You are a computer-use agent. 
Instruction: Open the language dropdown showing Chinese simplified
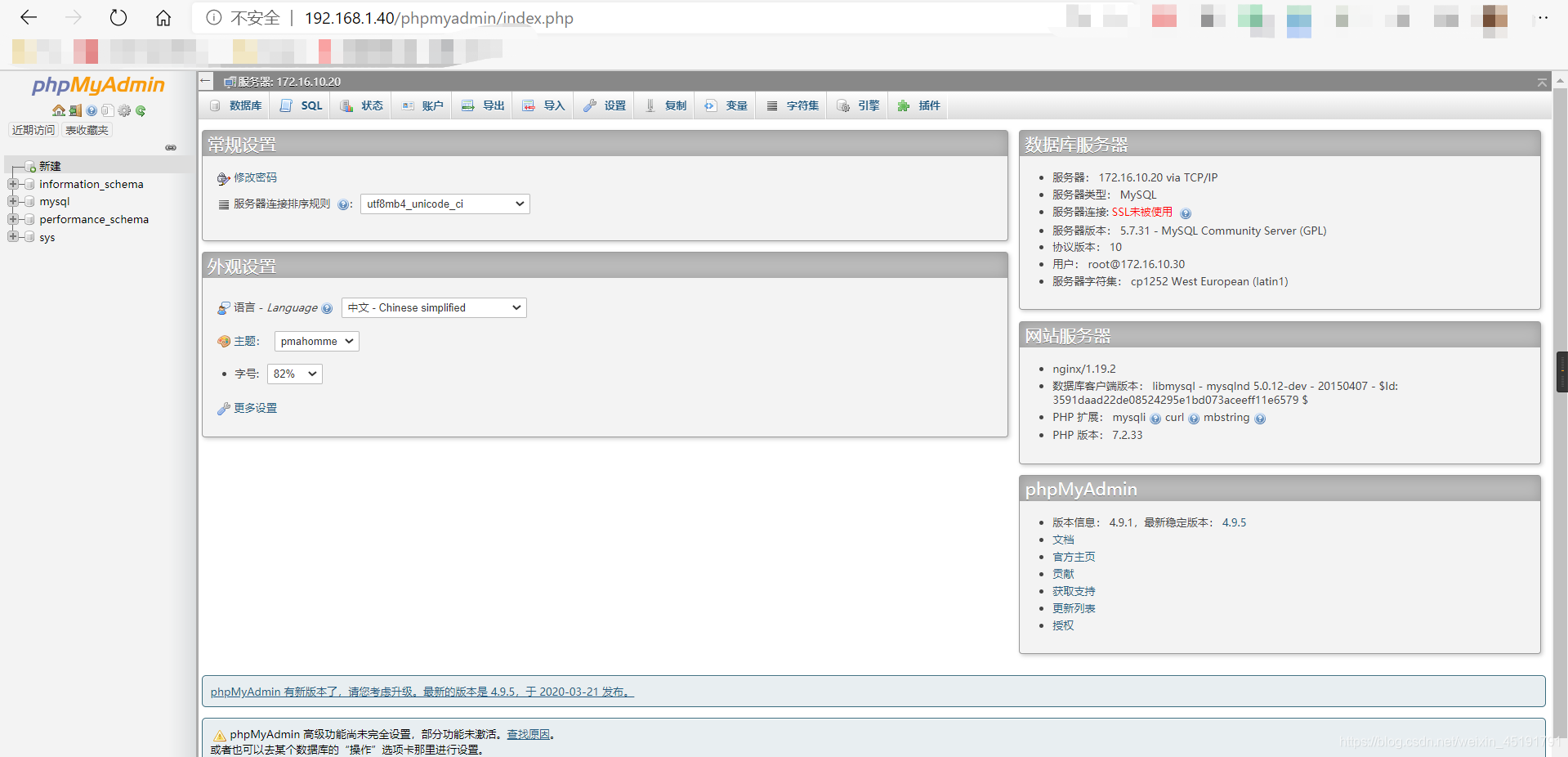click(434, 307)
